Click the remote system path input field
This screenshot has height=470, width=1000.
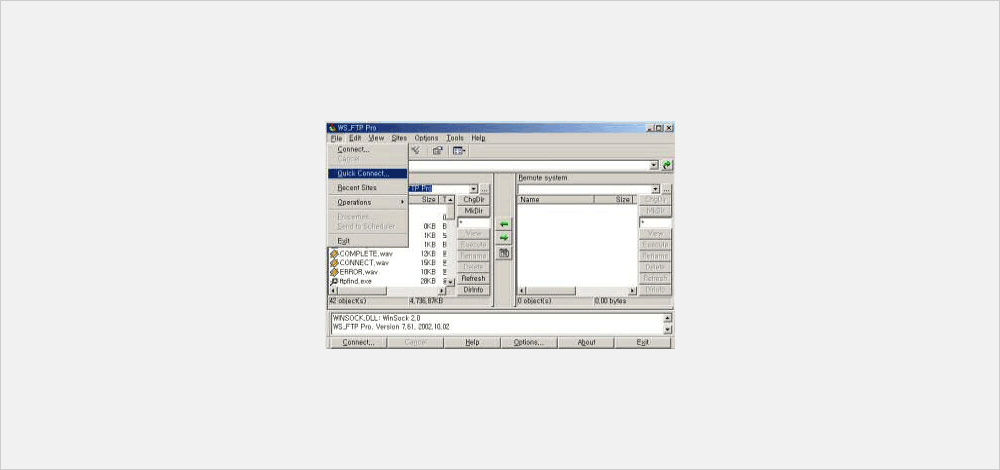click(x=584, y=189)
